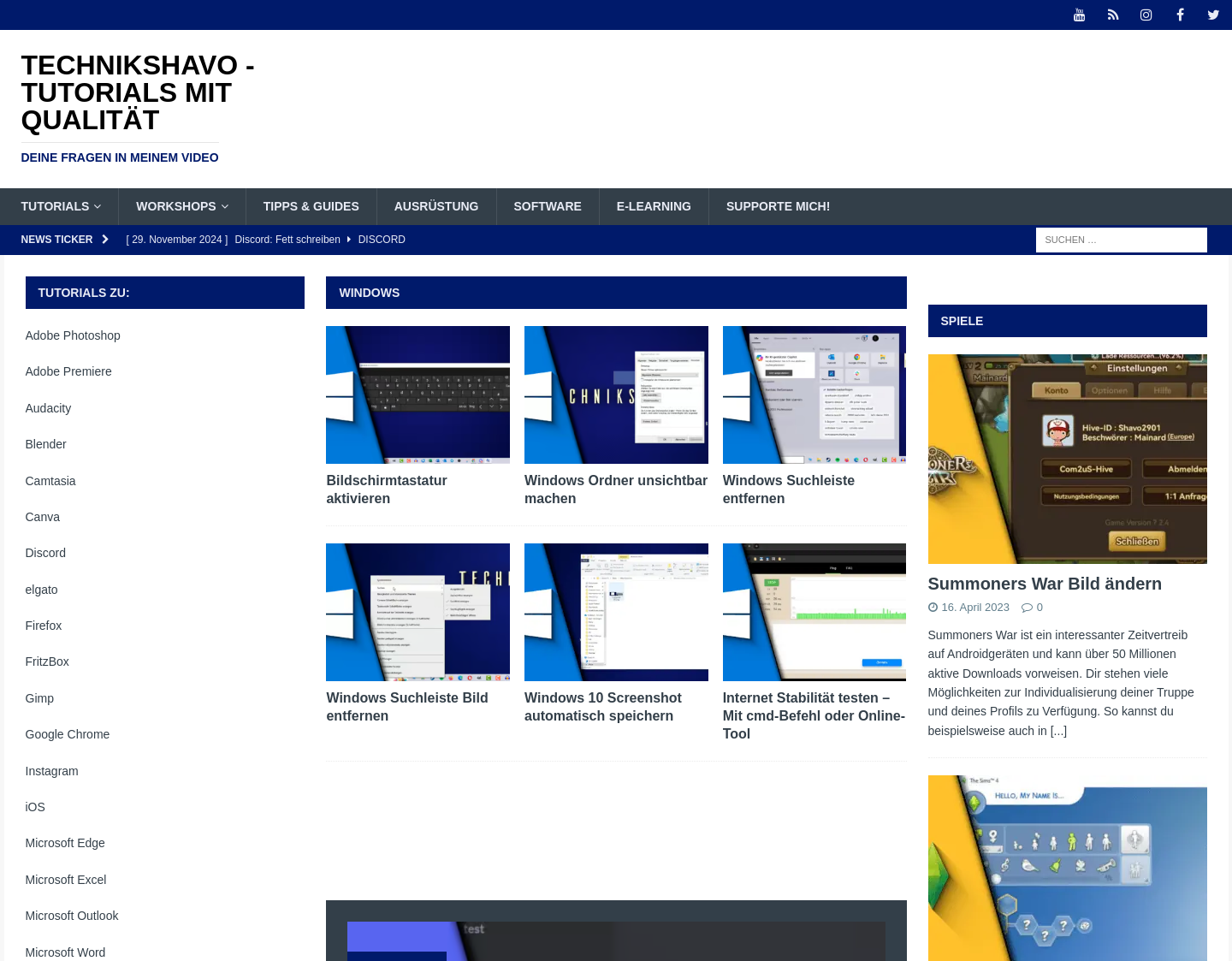Open the DISCORD ticker category link
The height and width of the screenshot is (961, 1232).
[x=382, y=240]
